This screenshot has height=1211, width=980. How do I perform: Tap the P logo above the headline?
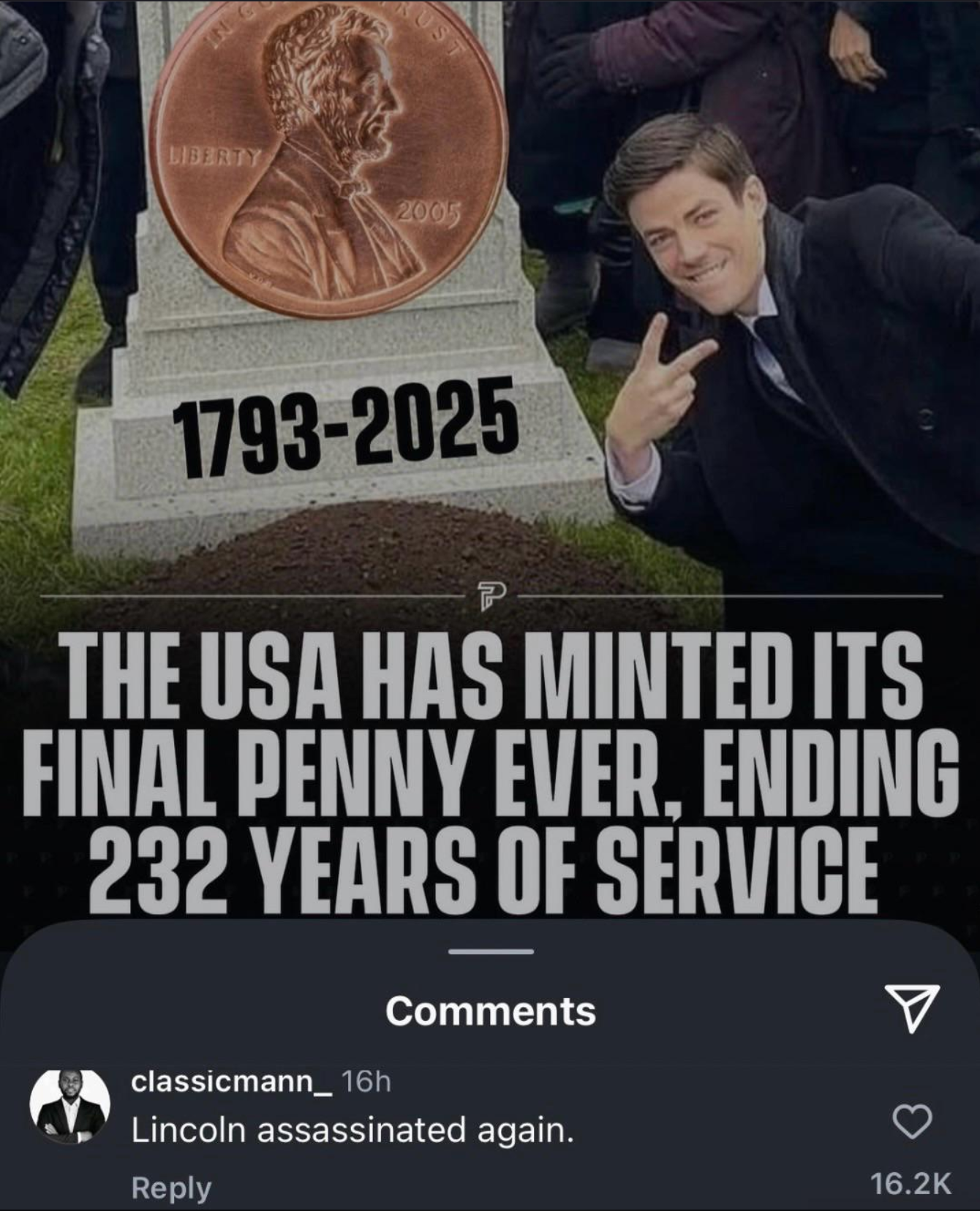[489, 598]
